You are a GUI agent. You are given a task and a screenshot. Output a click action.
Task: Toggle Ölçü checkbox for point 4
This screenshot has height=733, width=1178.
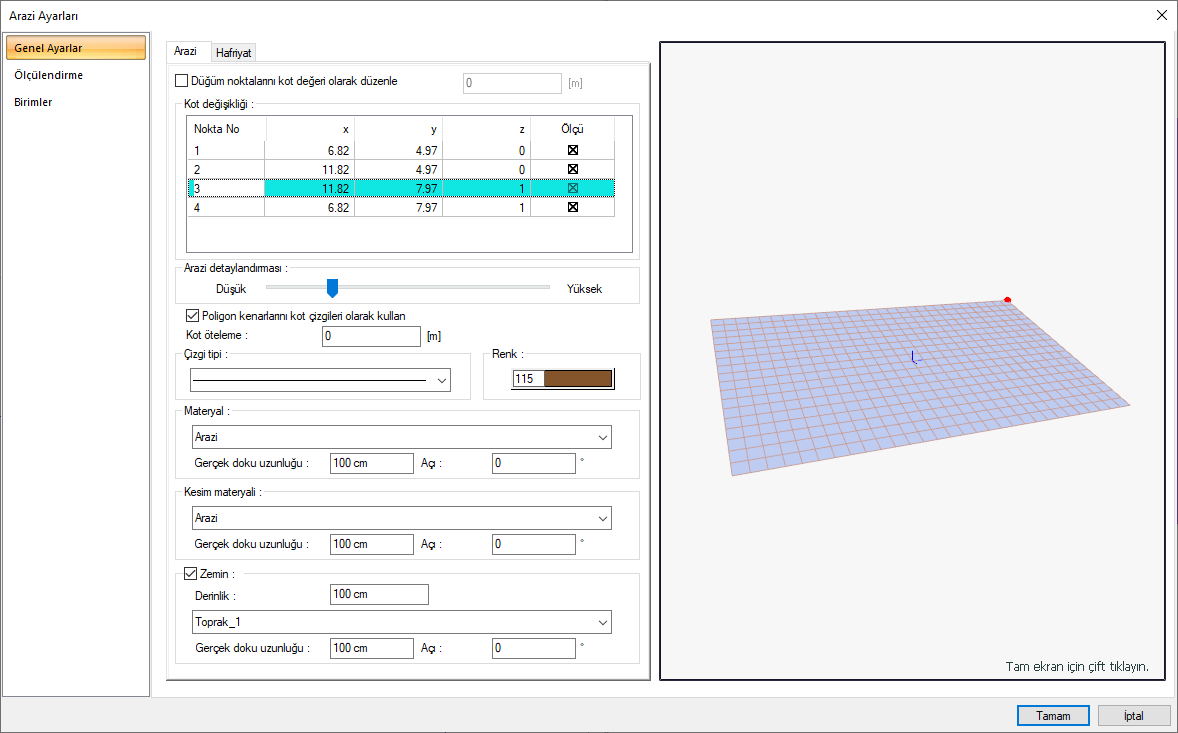tap(573, 207)
